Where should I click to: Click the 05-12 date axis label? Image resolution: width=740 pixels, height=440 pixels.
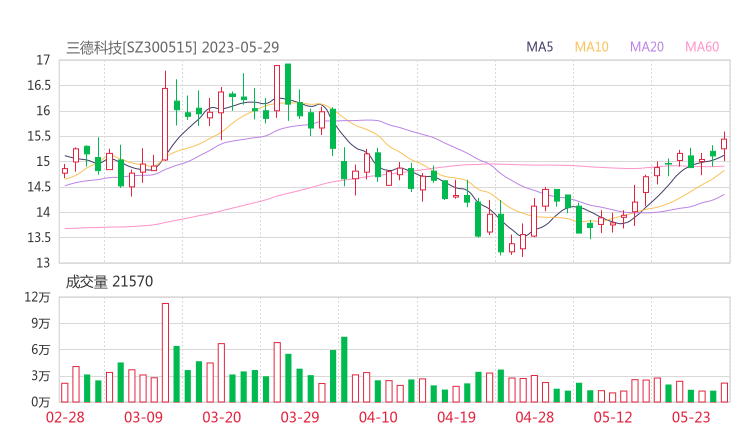(x=613, y=417)
